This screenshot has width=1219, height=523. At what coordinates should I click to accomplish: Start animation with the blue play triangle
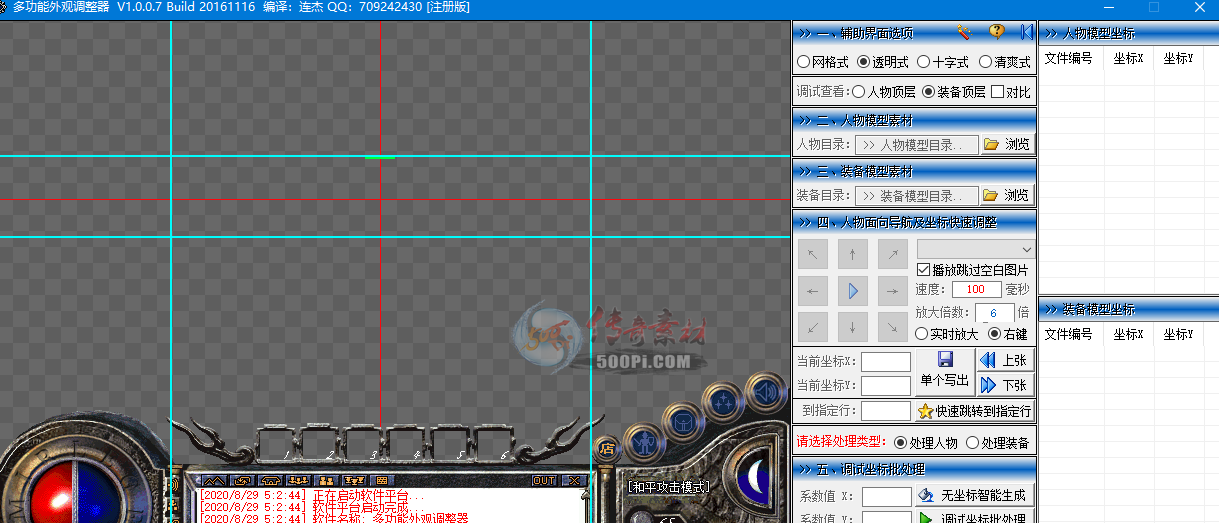(x=852, y=291)
